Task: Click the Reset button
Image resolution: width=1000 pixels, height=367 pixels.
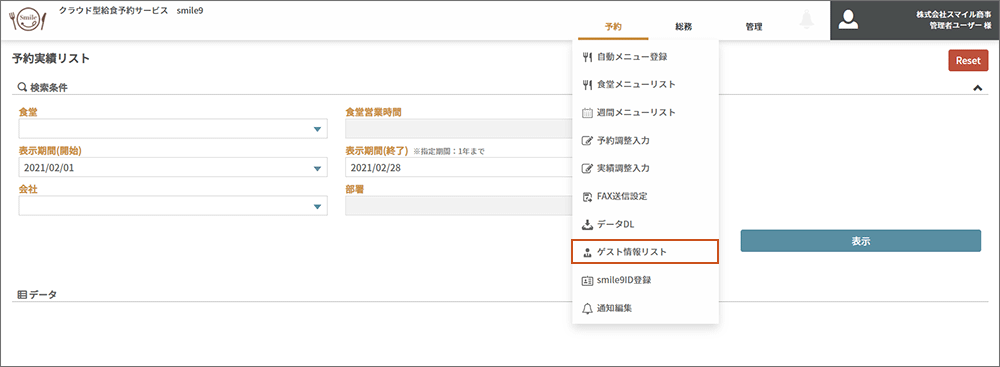Action: (968, 61)
